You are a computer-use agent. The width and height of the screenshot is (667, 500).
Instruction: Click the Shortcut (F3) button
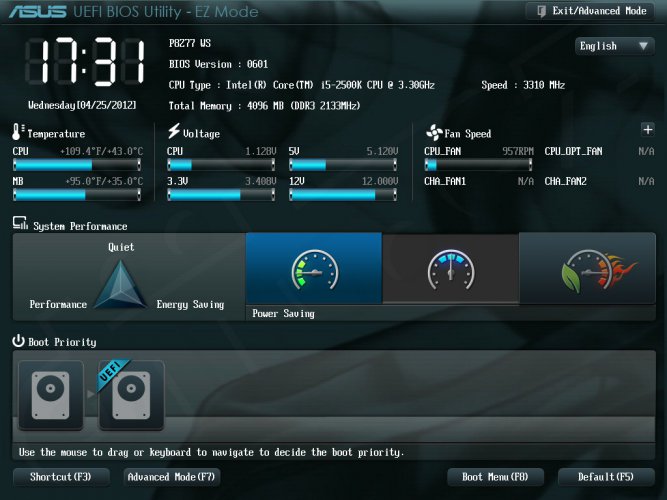tap(61, 477)
